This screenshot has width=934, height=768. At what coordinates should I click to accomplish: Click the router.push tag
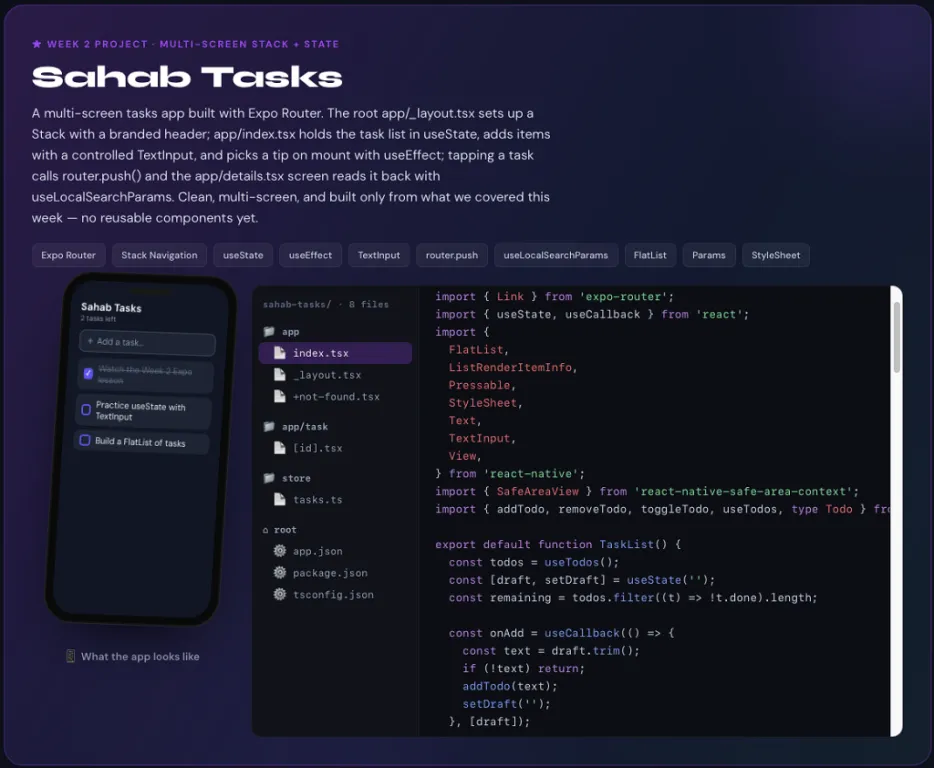[452, 255]
